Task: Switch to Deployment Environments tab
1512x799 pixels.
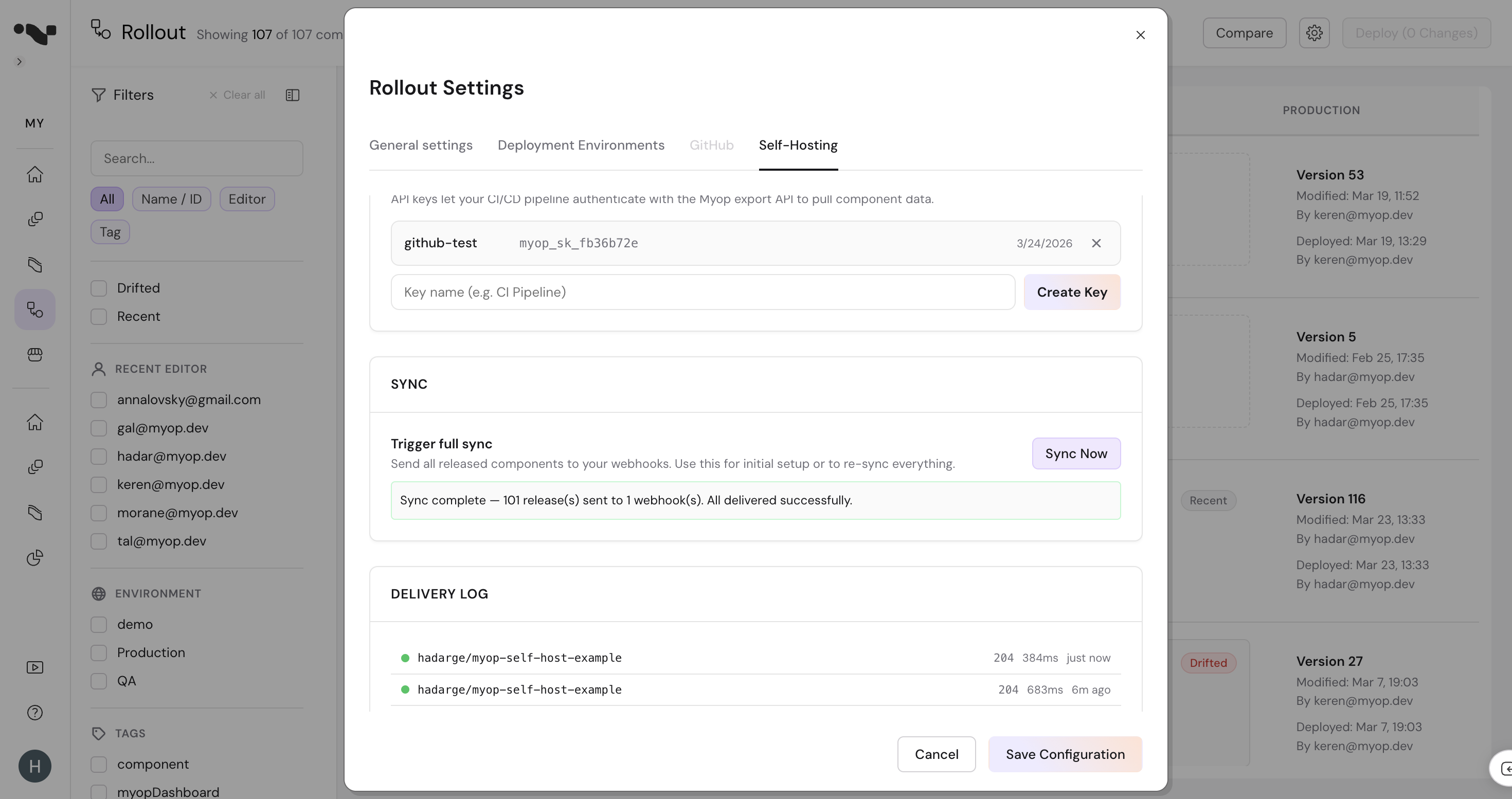Action: point(581,145)
